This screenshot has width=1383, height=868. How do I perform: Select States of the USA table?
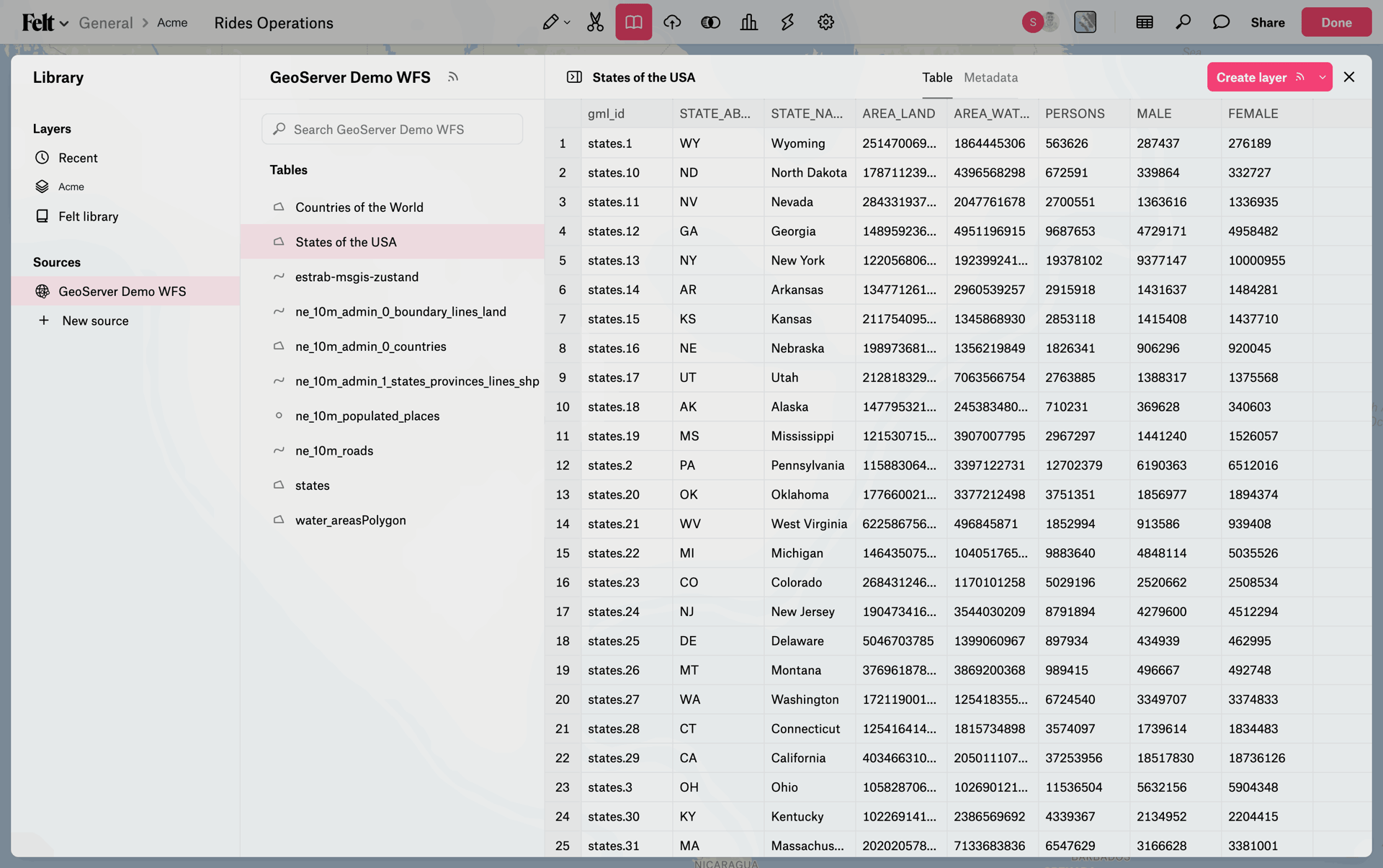393,242
